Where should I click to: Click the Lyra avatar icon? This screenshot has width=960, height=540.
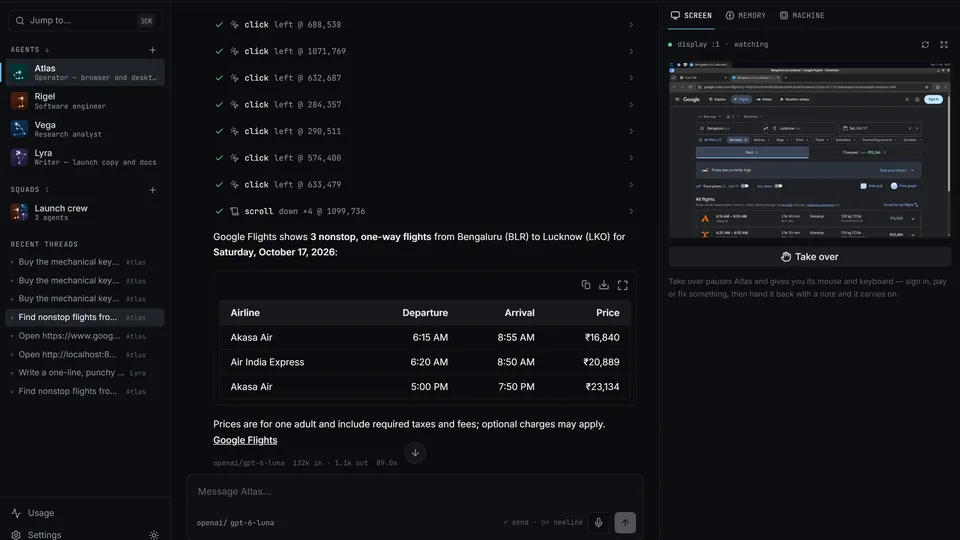pyautogui.click(x=20, y=157)
